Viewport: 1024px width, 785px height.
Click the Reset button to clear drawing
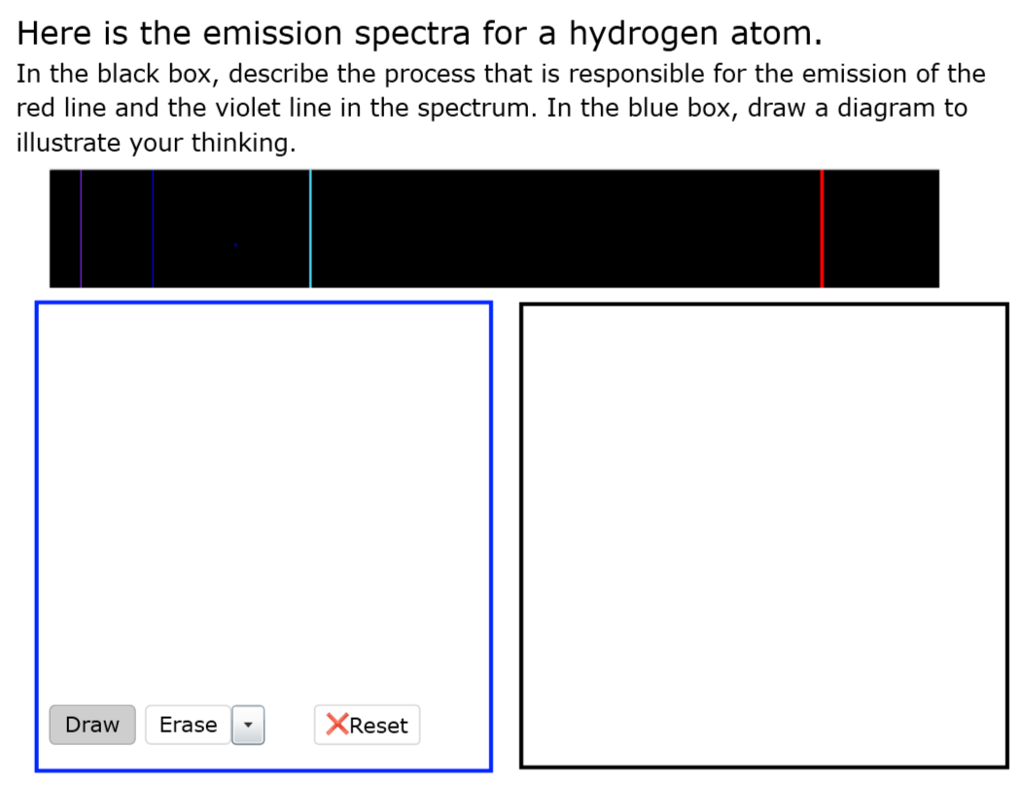click(x=367, y=724)
